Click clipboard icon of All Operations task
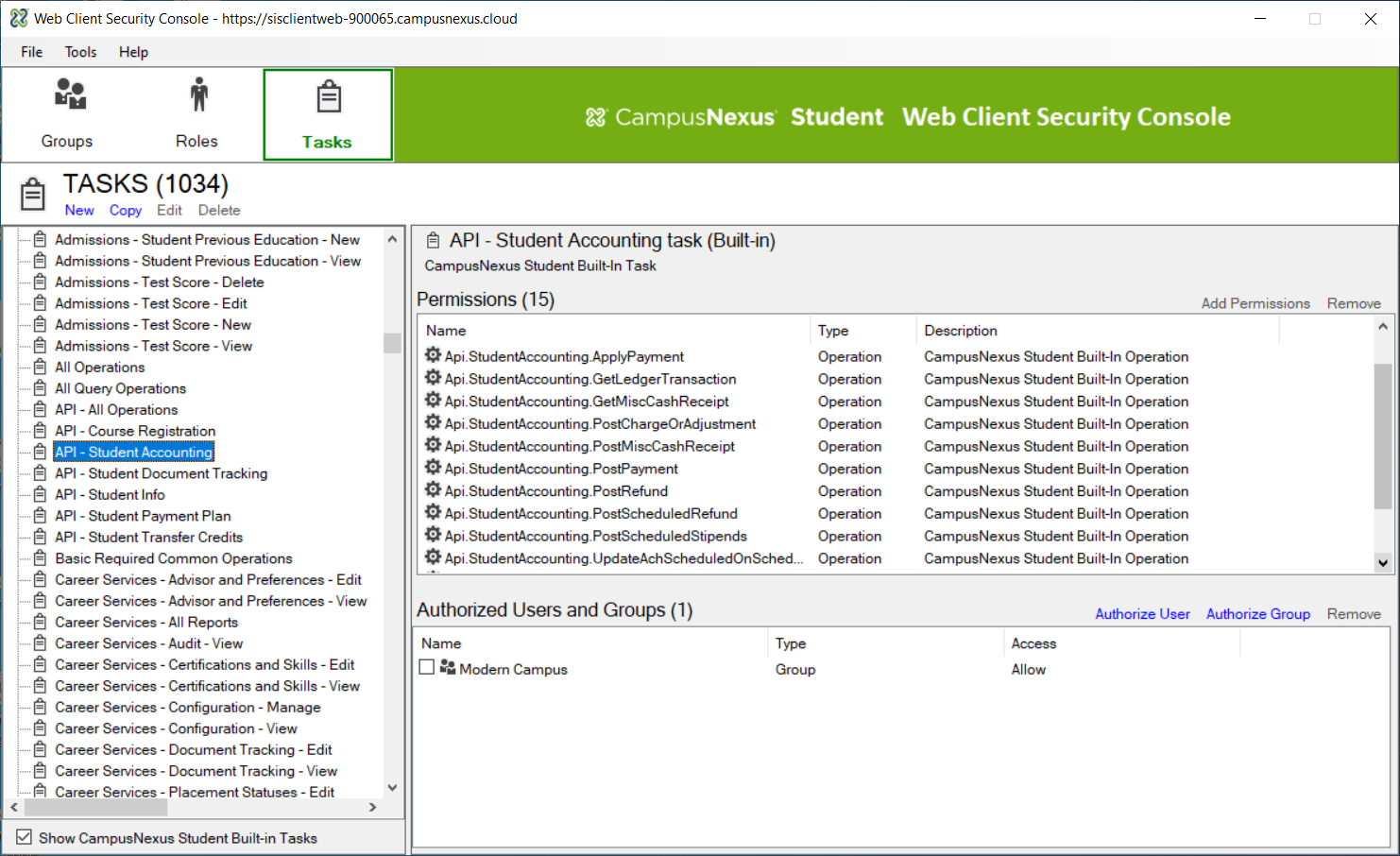Image resolution: width=1400 pixels, height=856 pixels. (40, 367)
